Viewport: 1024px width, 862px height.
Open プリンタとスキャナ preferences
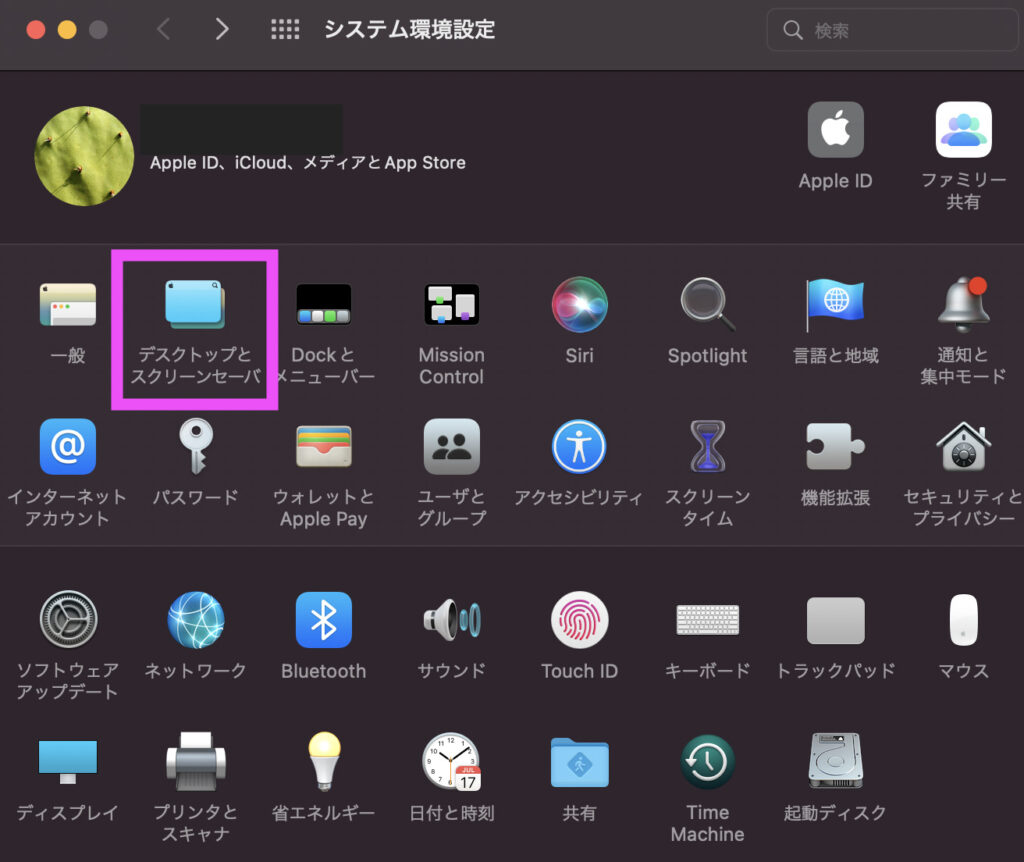(x=196, y=762)
